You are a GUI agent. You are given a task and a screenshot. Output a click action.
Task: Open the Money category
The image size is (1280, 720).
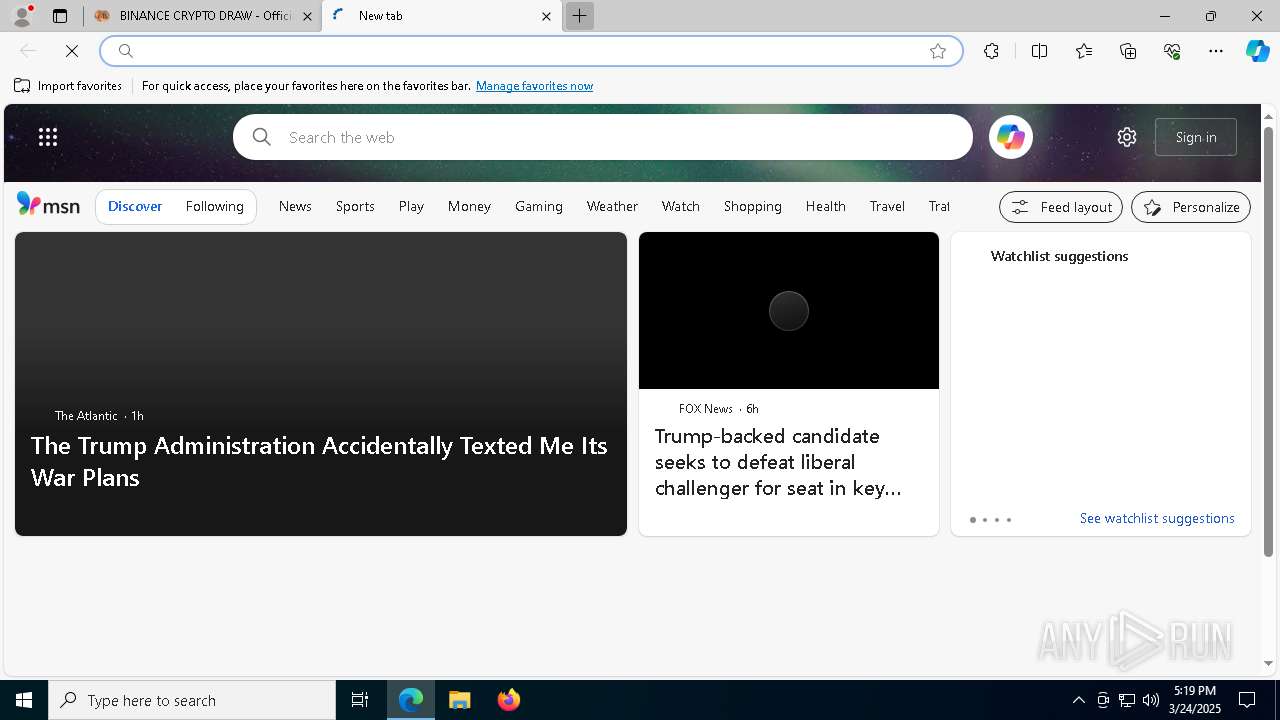(469, 206)
